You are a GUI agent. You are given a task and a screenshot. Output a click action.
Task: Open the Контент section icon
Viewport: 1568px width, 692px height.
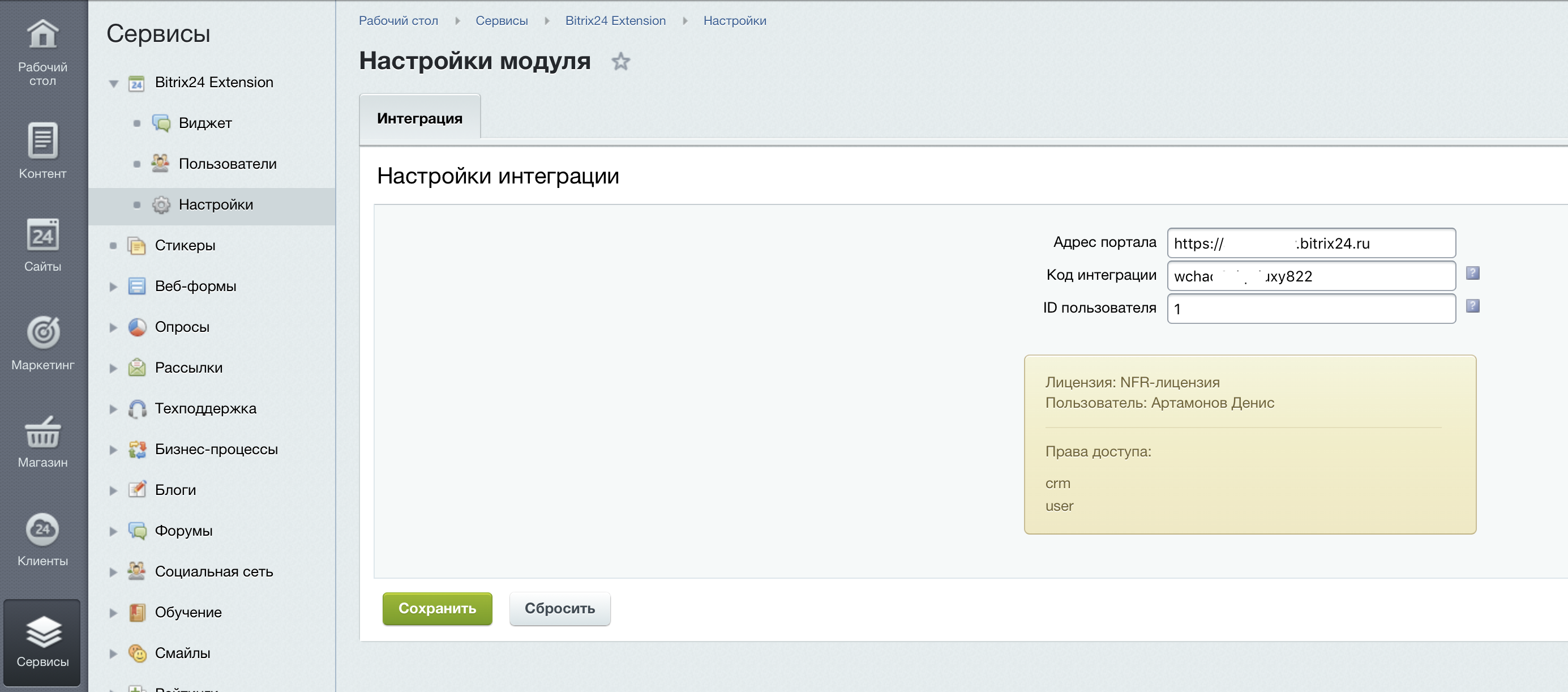coord(42,140)
